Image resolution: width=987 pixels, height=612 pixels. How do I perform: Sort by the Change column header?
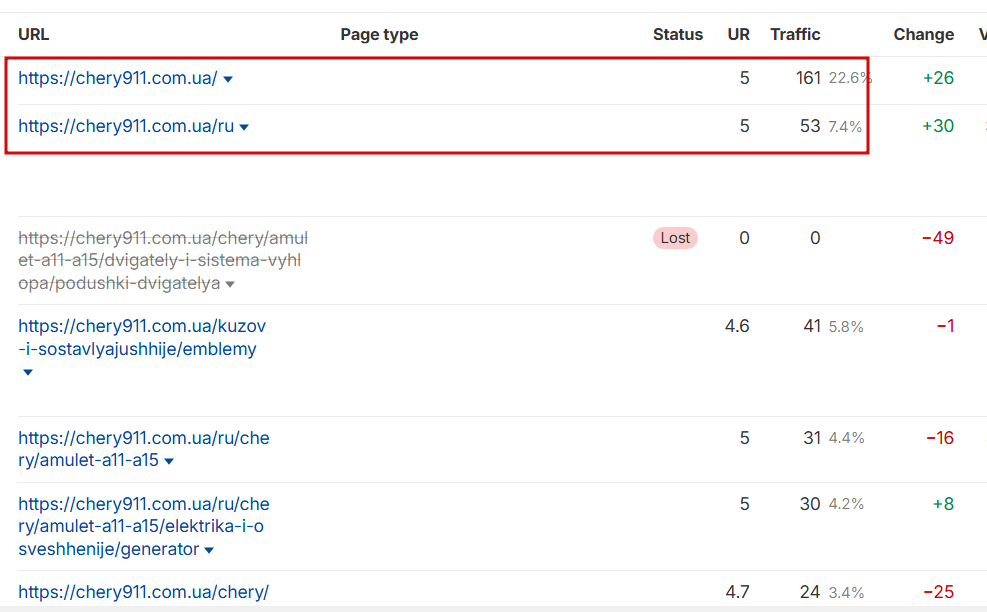[x=923, y=34]
